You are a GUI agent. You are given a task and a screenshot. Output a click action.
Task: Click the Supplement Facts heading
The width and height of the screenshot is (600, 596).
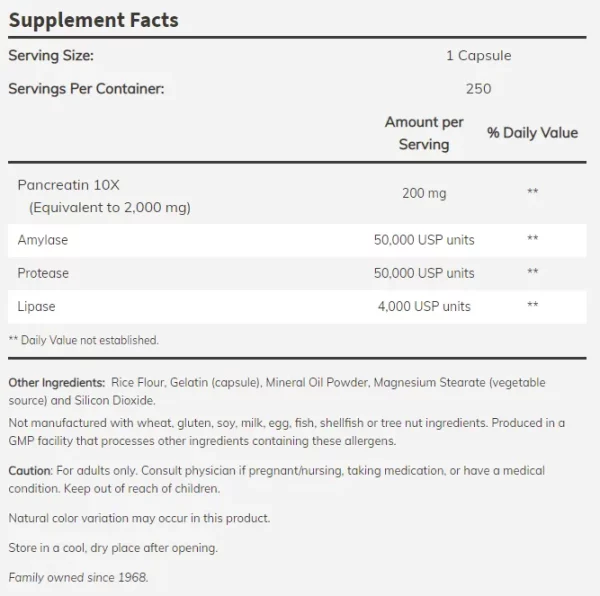pyautogui.click(x=93, y=20)
